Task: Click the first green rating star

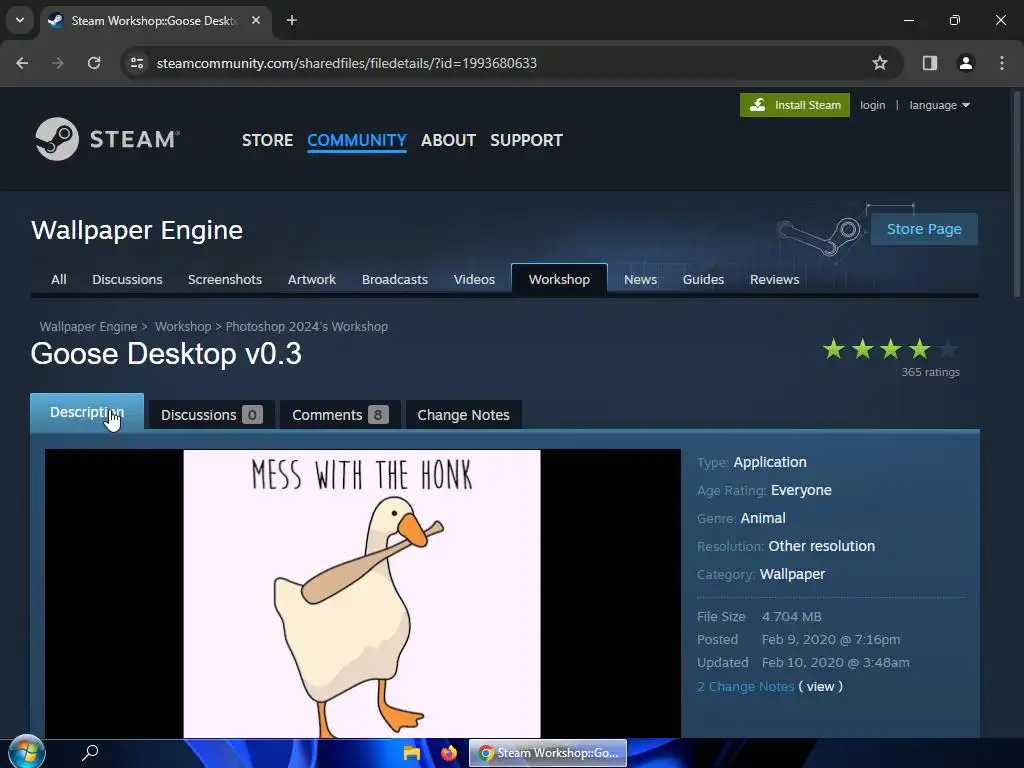Action: (833, 349)
